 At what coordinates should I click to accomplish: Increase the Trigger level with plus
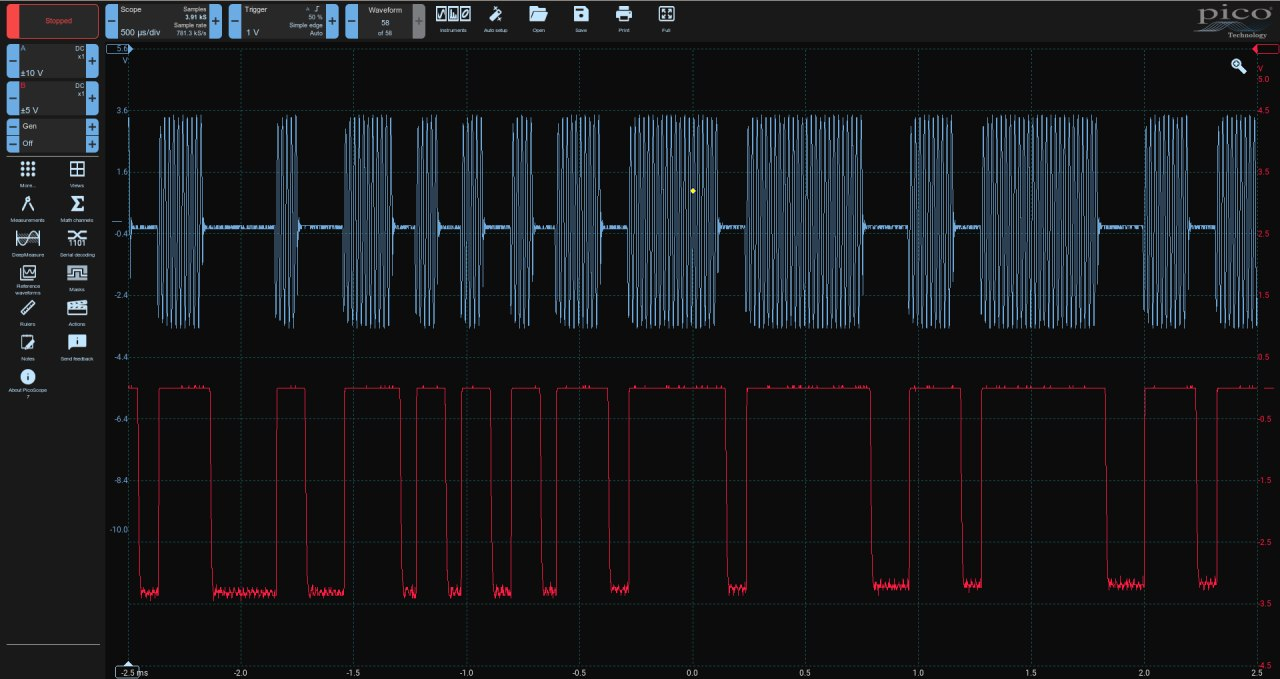(x=332, y=21)
